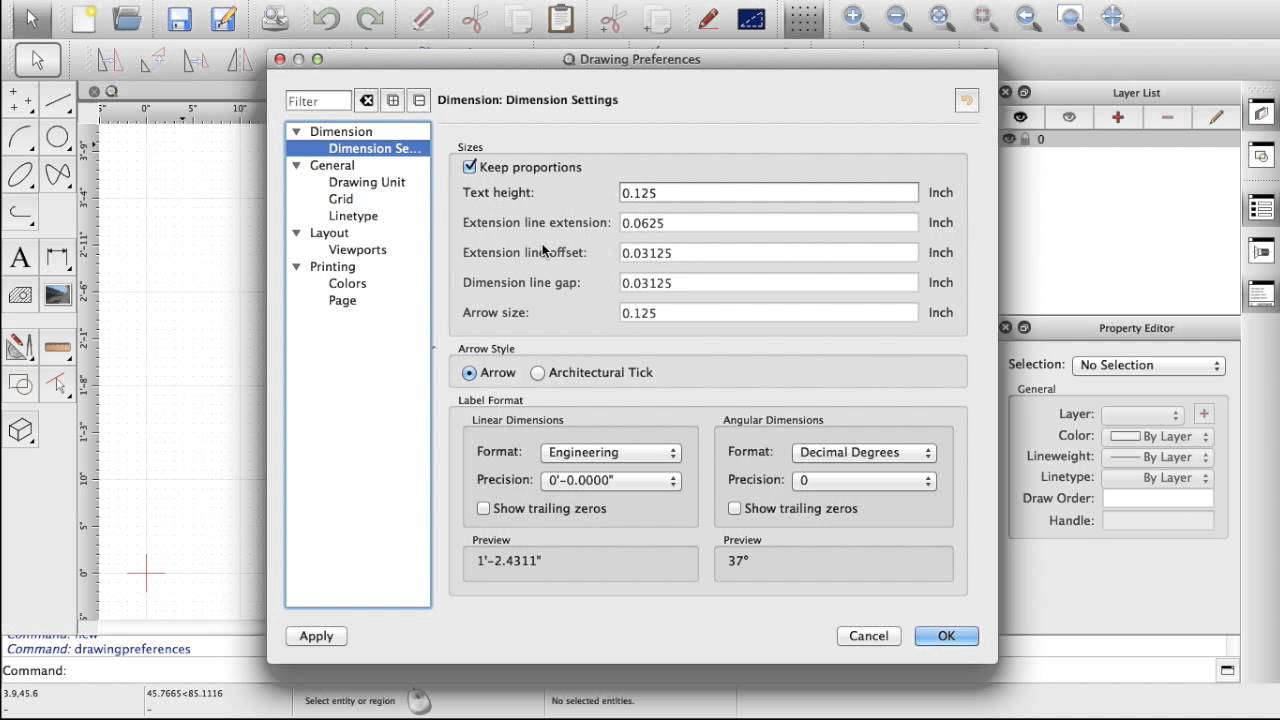Click the Redo arrow icon
This screenshot has width=1280, height=720.
[x=370, y=18]
